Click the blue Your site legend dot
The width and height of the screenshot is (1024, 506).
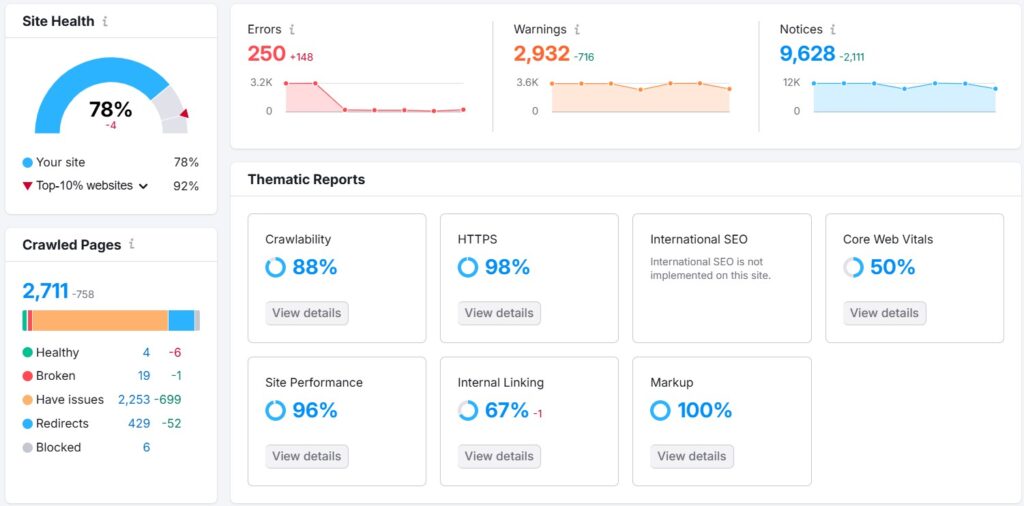pyautogui.click(x=27, y=163)
